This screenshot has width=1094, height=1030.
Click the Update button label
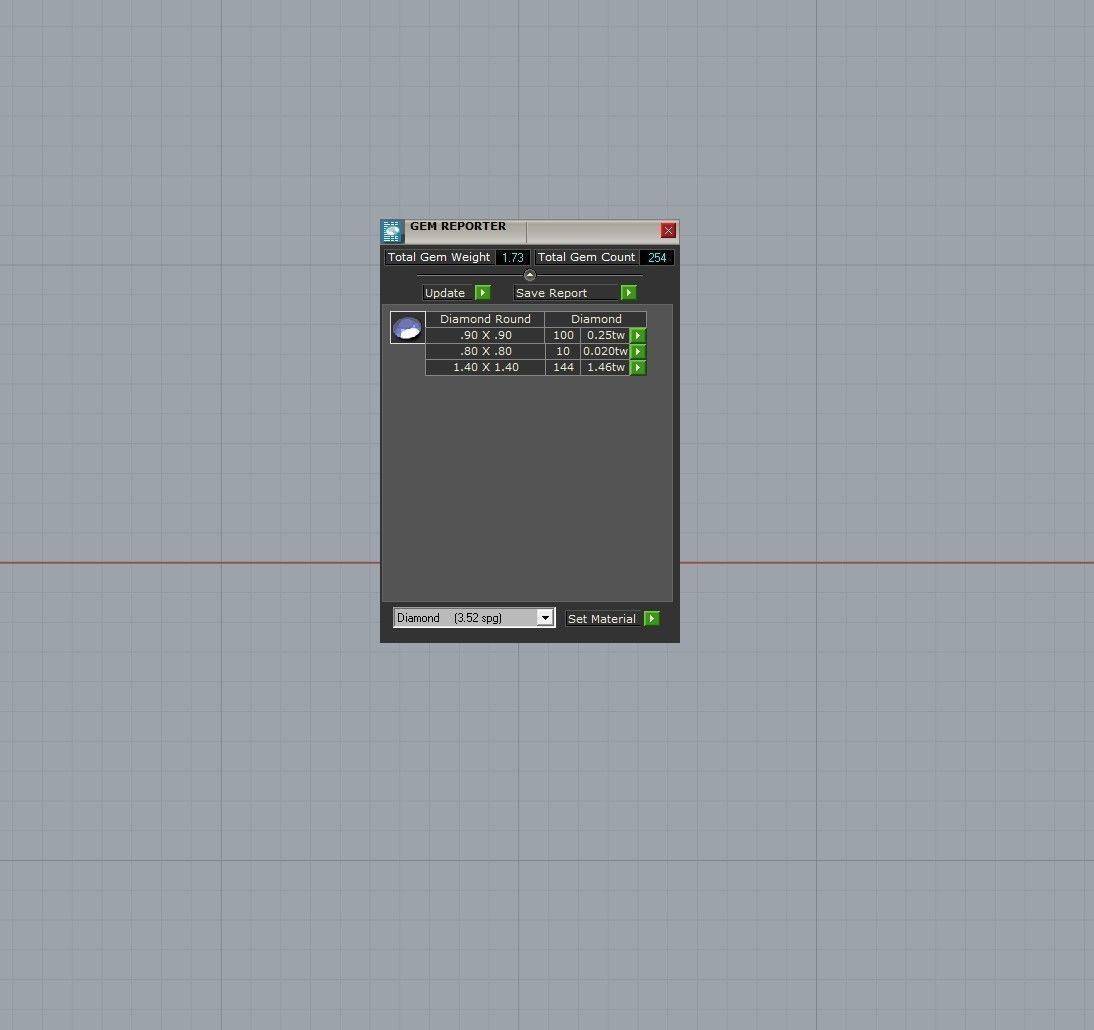448,292
